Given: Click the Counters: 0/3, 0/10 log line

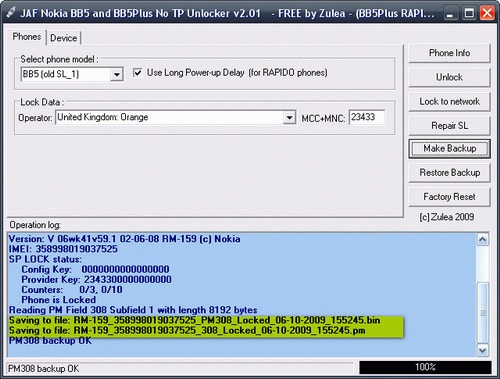Looking at the screenshot, I should 72,290.
